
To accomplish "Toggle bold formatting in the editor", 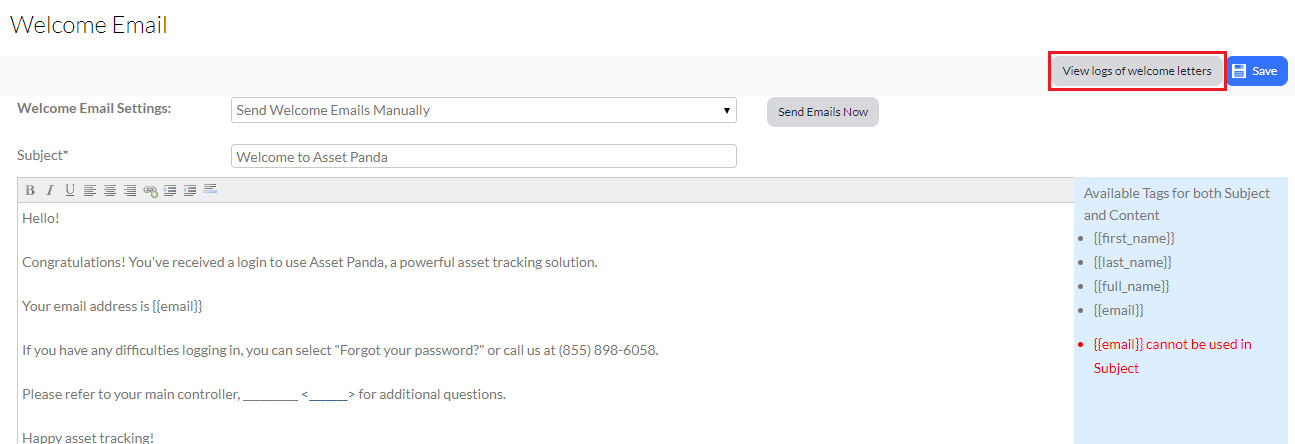I will point(30,190).
